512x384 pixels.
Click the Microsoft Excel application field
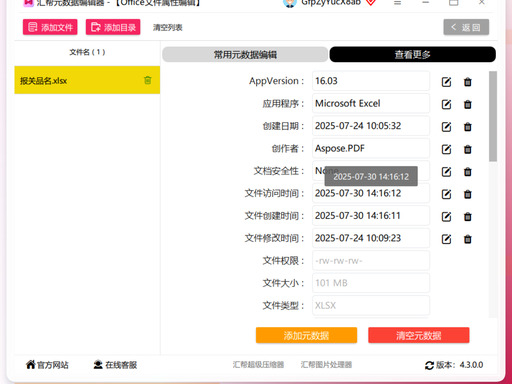point(371,103)
